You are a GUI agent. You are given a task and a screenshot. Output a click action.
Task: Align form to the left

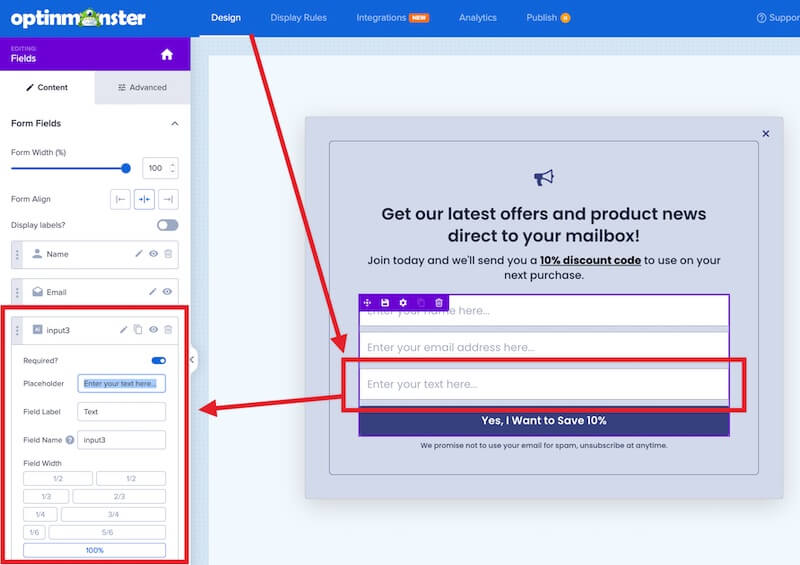click(120, 199)
